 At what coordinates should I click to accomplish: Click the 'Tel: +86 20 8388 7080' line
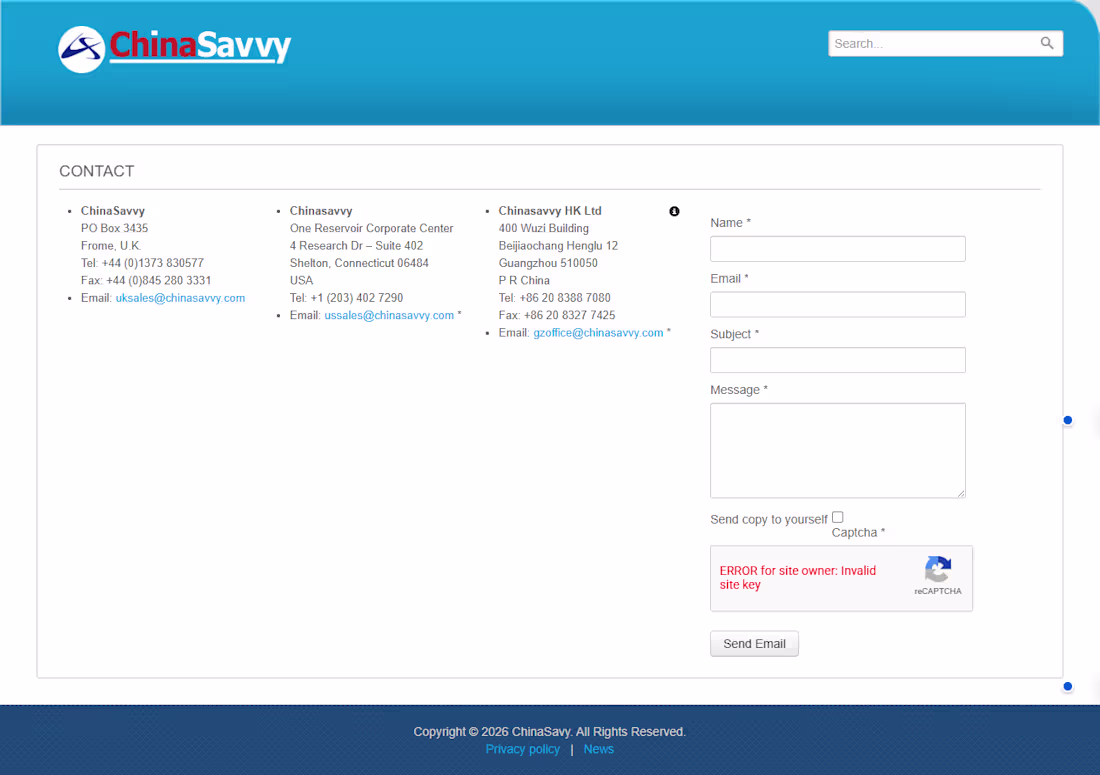555,298
